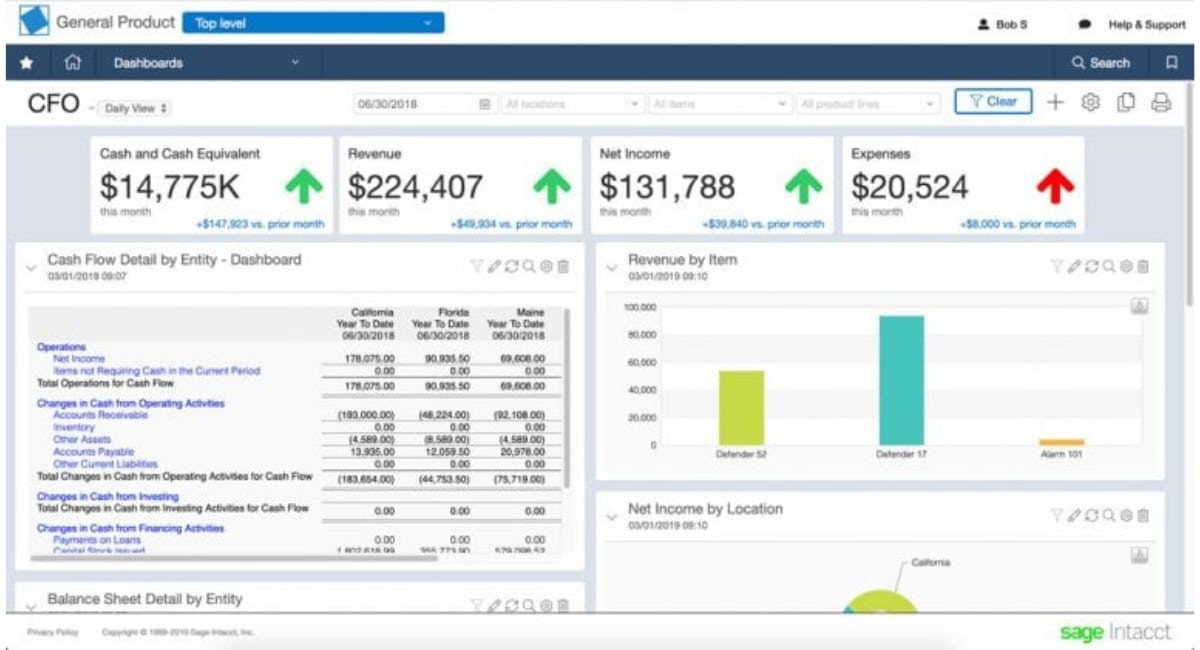The height and width of the screenshot is (650, 1200).
Task: Open dashboard settings gear icon
Action: [x=1091, y=103]
